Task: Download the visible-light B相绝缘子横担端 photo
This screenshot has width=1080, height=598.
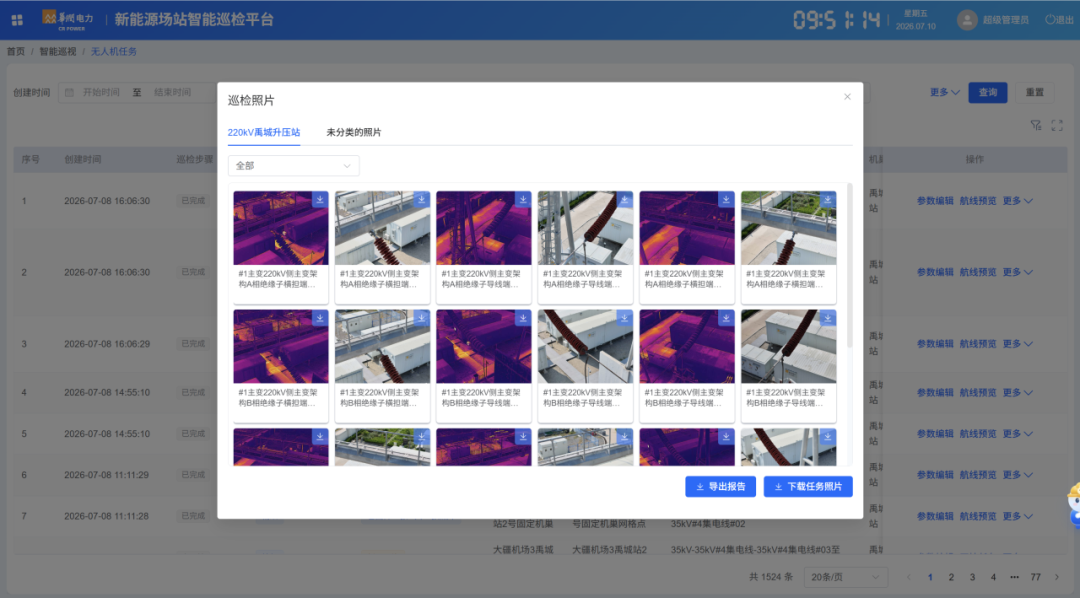Action: point(421,318)
